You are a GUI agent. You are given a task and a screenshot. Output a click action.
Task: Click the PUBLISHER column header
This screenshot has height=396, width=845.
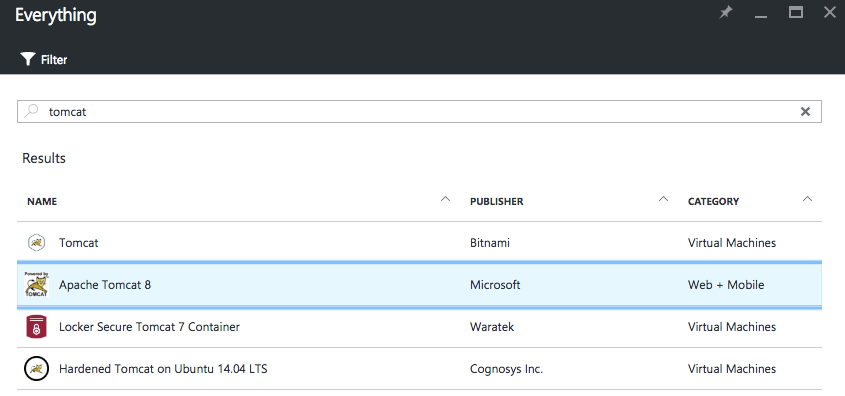pyautogui.click(x=496, y=202)
